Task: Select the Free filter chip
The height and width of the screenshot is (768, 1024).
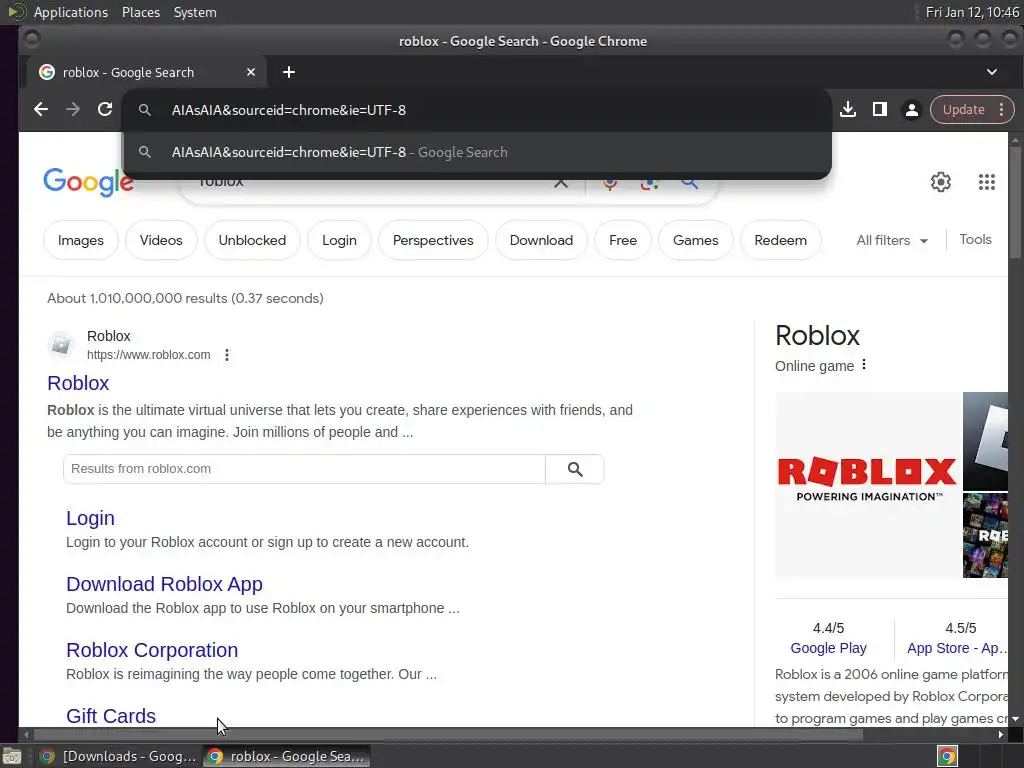Action: point(623,240)
